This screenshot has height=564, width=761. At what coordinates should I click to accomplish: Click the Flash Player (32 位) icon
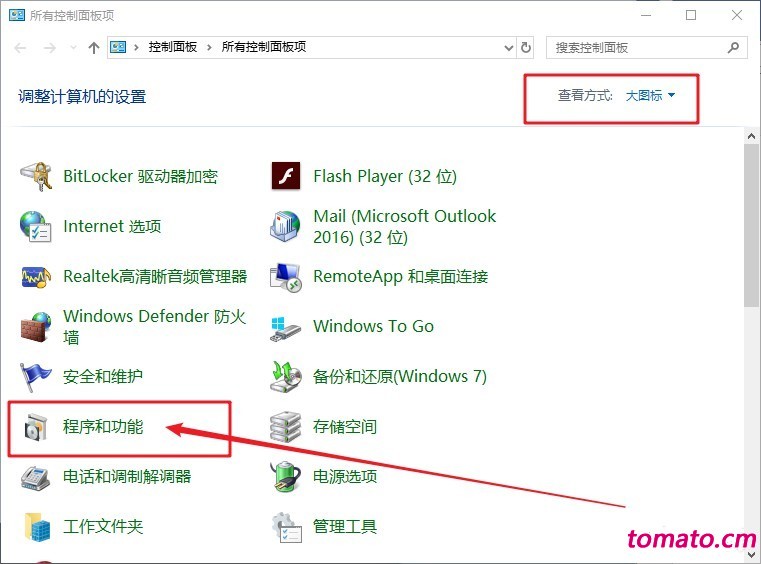tap(286, 176)
